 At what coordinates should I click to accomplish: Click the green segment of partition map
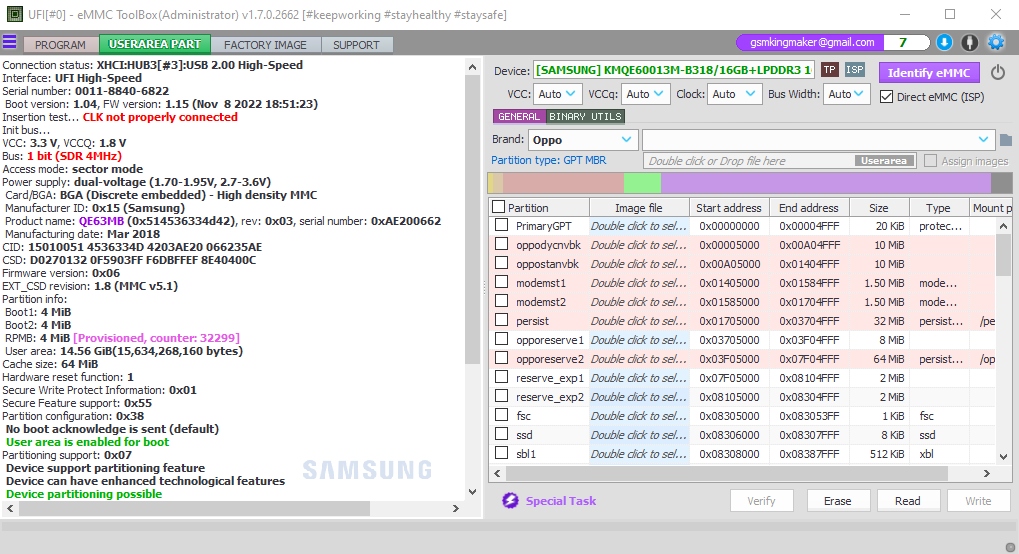642,183
